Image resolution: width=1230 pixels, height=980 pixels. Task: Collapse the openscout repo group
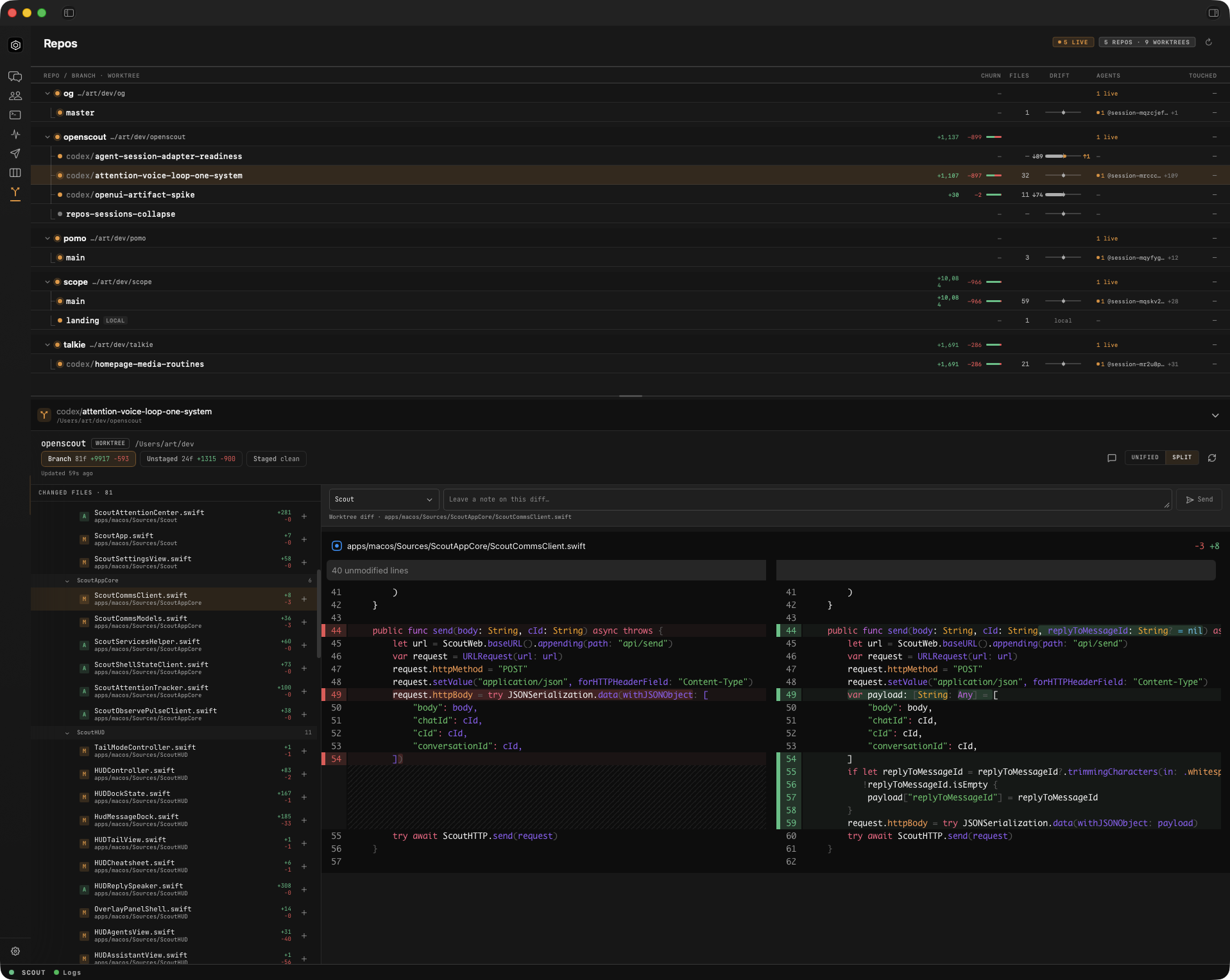pyautogui.click(x=47, y=137)
